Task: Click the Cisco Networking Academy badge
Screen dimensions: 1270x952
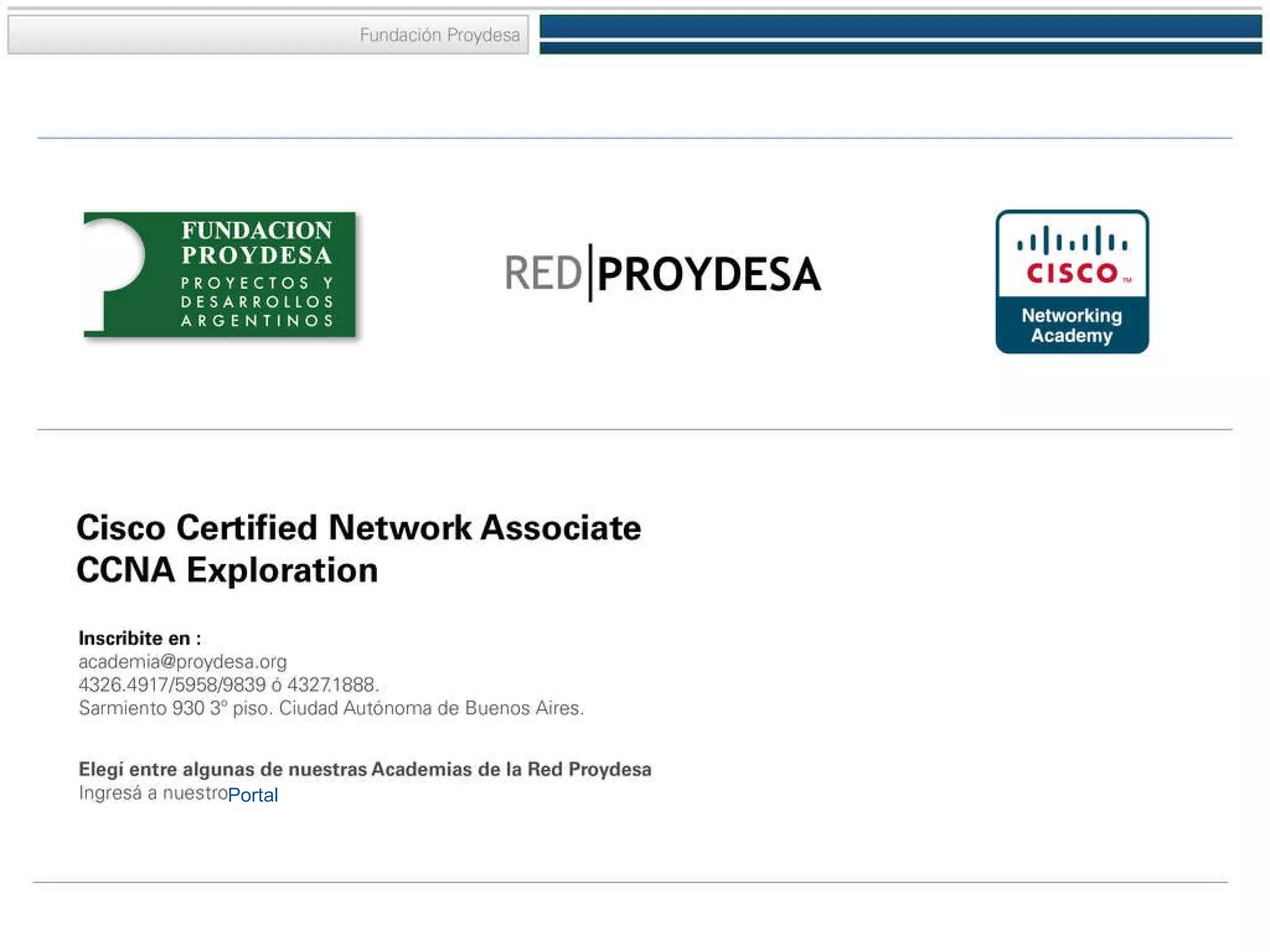Action: pyautogui.click(x=1072, y=282)
